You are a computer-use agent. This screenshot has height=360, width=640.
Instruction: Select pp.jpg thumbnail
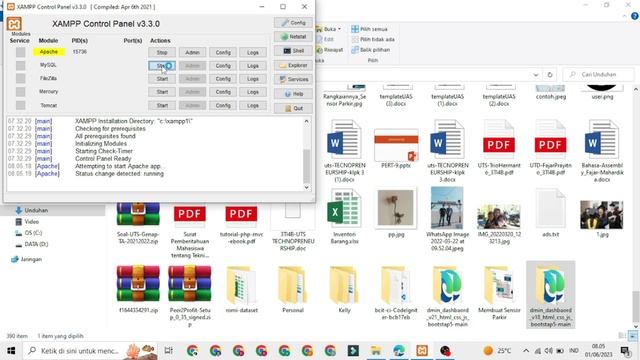[396, 213]
